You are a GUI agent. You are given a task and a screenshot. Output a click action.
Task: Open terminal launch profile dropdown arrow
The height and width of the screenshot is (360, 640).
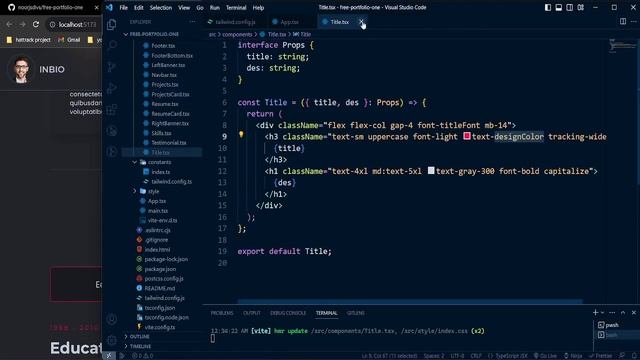[x=602, y=313]
